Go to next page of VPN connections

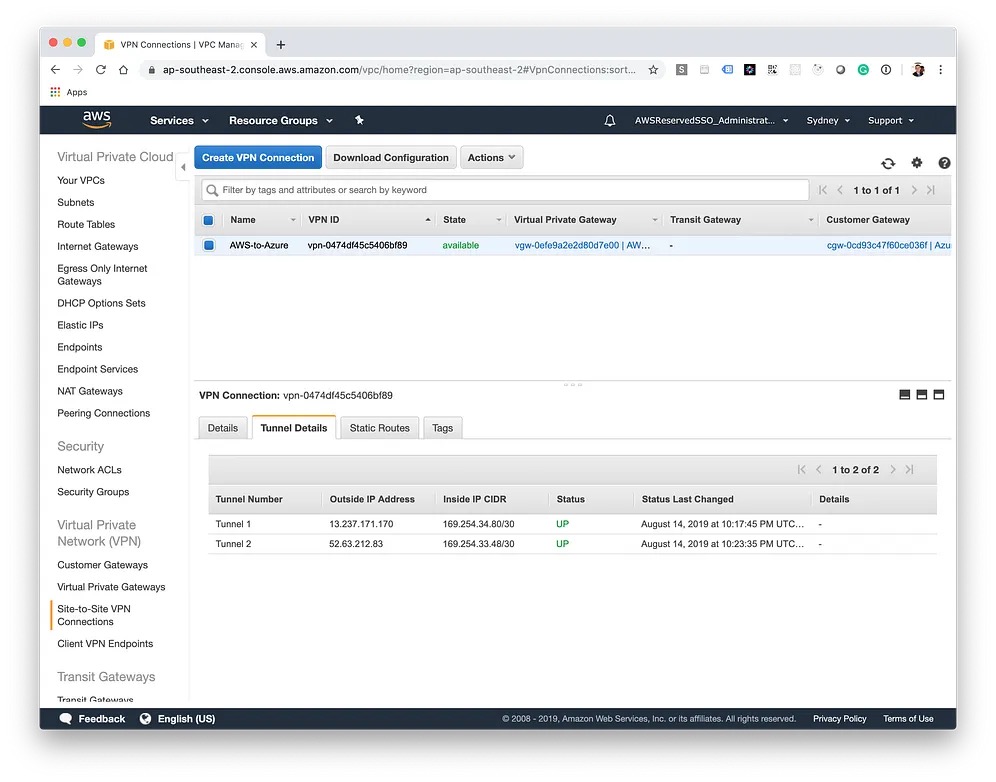[x=913, y=190]
